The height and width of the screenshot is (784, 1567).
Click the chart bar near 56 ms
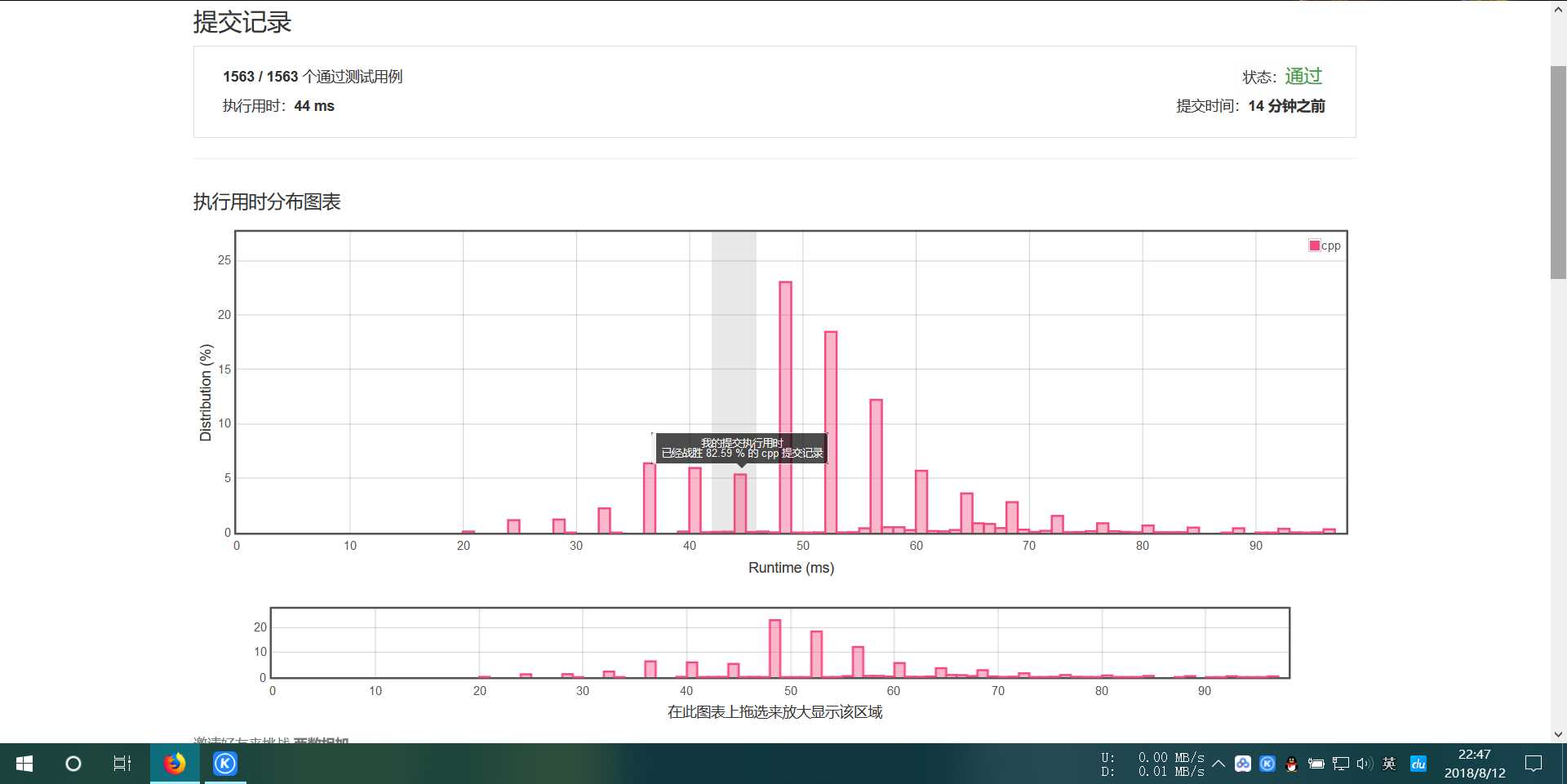tap(876, 466)
